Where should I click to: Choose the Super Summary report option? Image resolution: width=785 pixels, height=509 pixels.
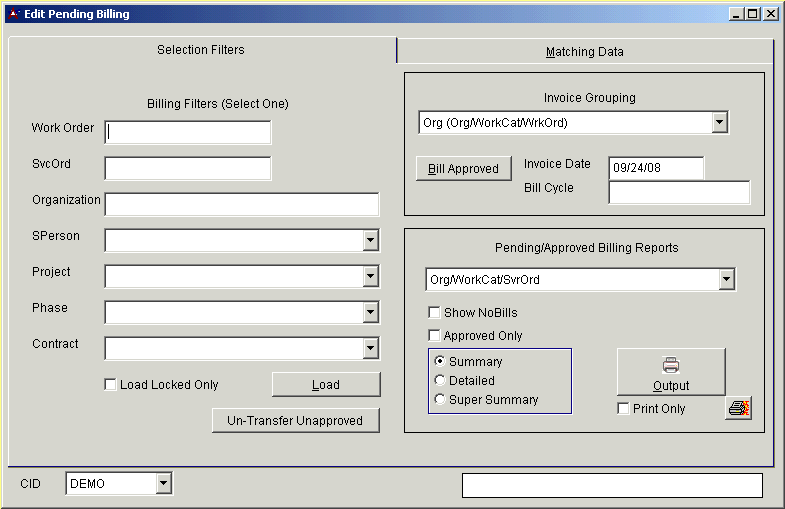[440, 400]
